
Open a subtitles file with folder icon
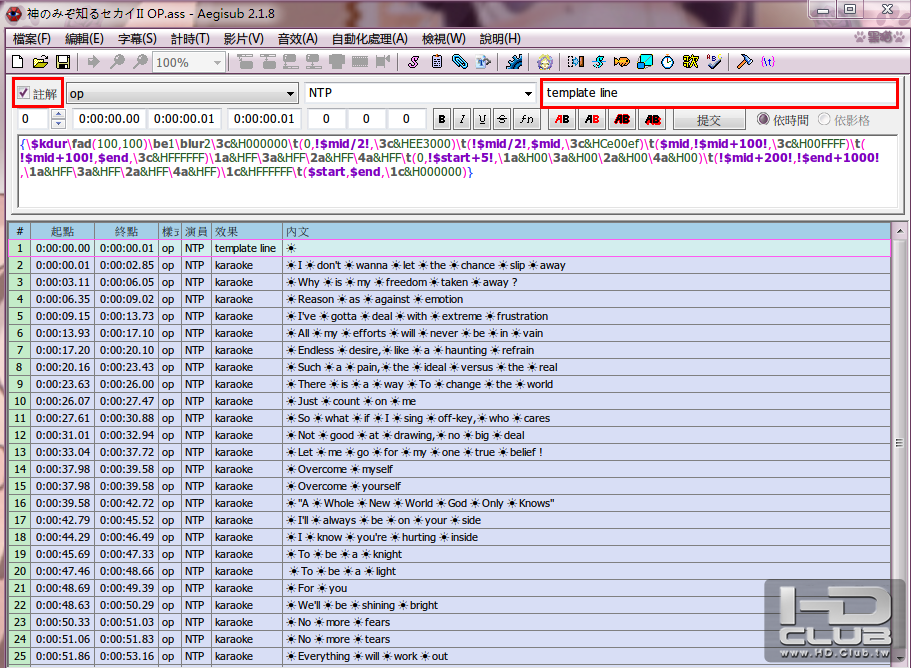[40, 62]
